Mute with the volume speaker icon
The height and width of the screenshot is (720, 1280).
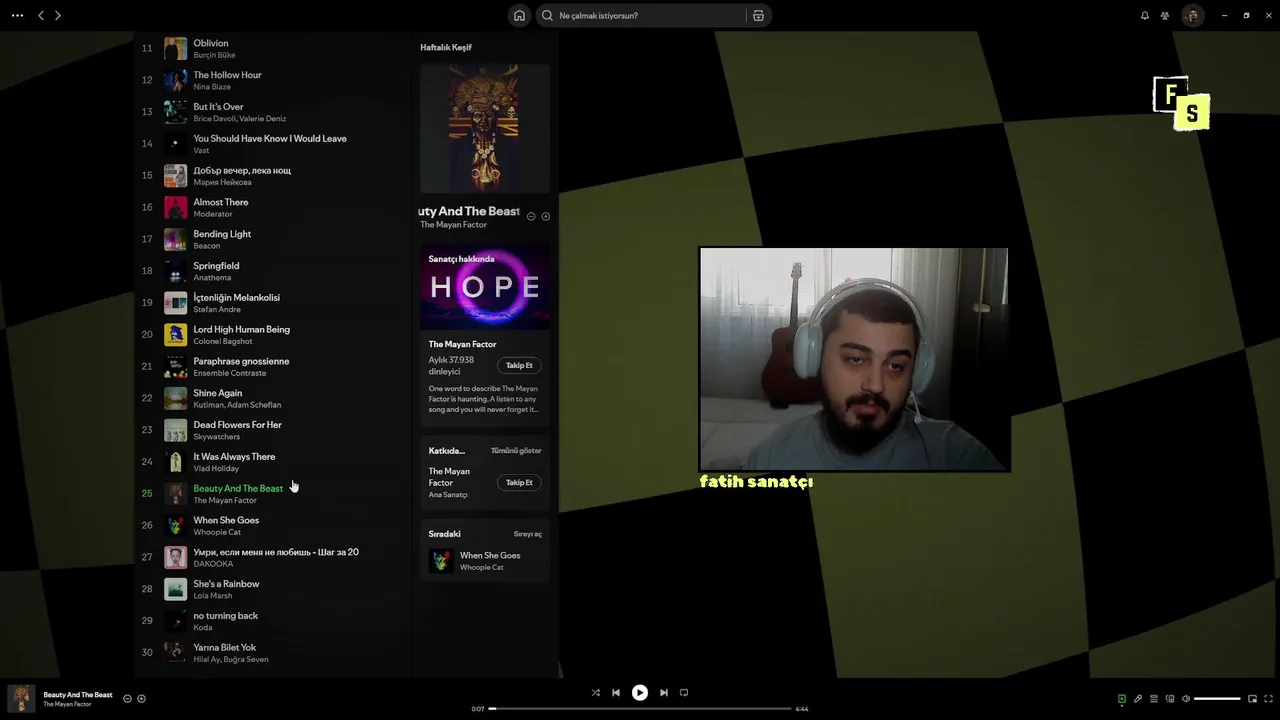click(1186, 699)
